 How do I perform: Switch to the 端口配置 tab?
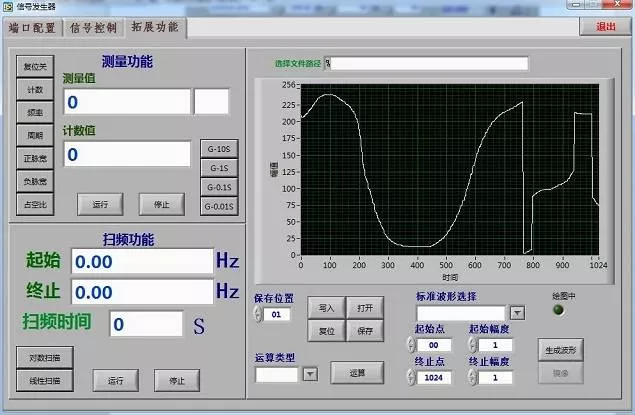tap(33, 28)
